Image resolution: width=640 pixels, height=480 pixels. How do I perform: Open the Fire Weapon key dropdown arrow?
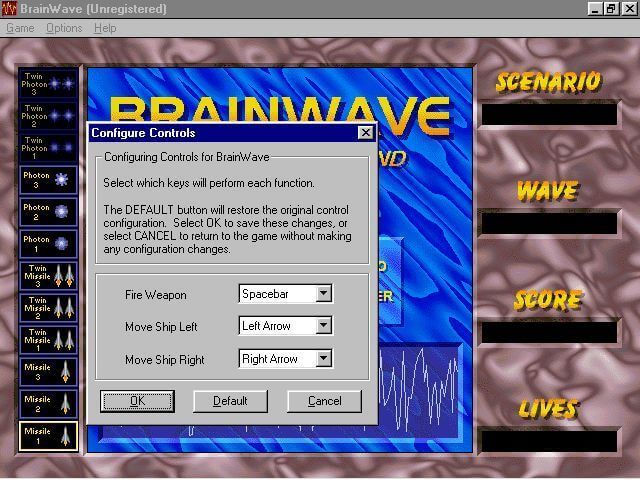[x=323, y=293]
